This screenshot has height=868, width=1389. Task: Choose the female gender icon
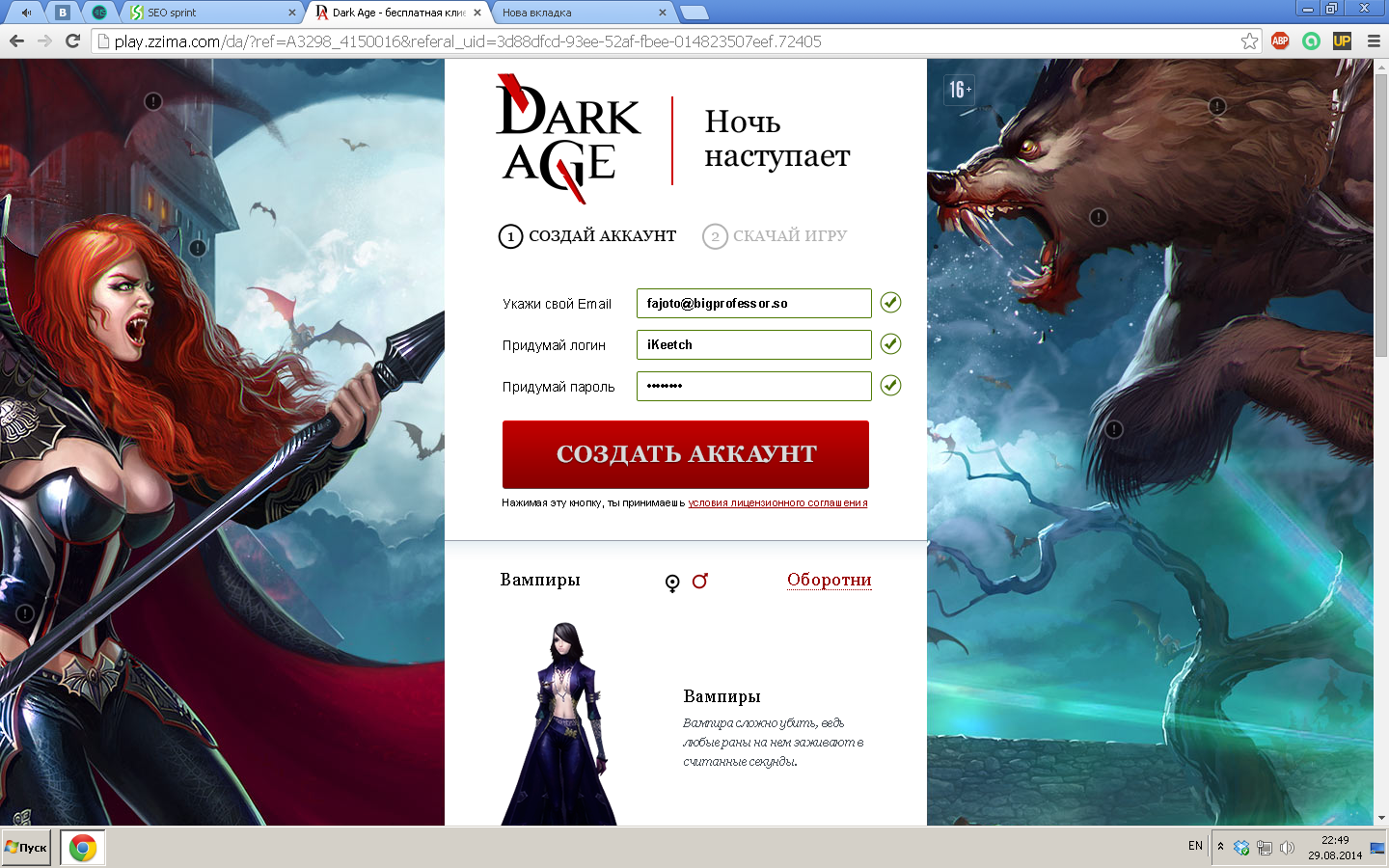pyautogui.click(x=672, y=583)
